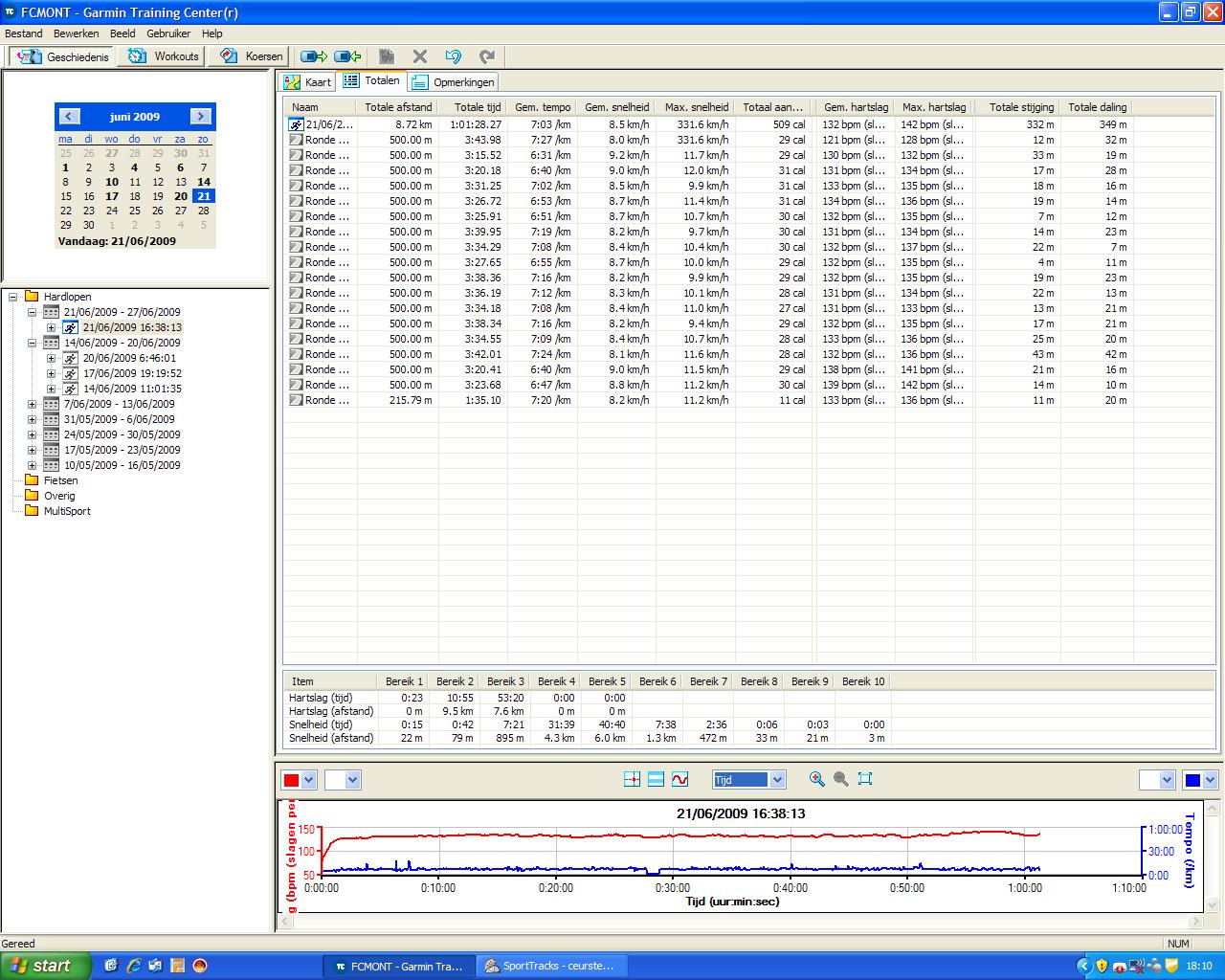Viewport: 1225px width, 980px height.
Task: Sort by Totale afstand column header
Action: point(398,107)
